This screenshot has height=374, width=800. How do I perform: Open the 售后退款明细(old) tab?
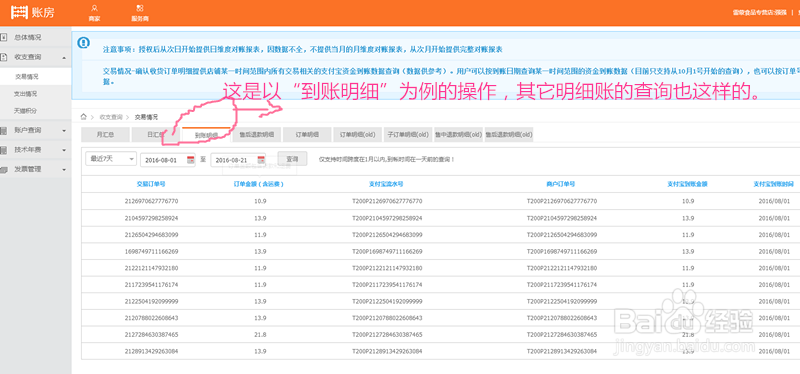click(509, 135)
